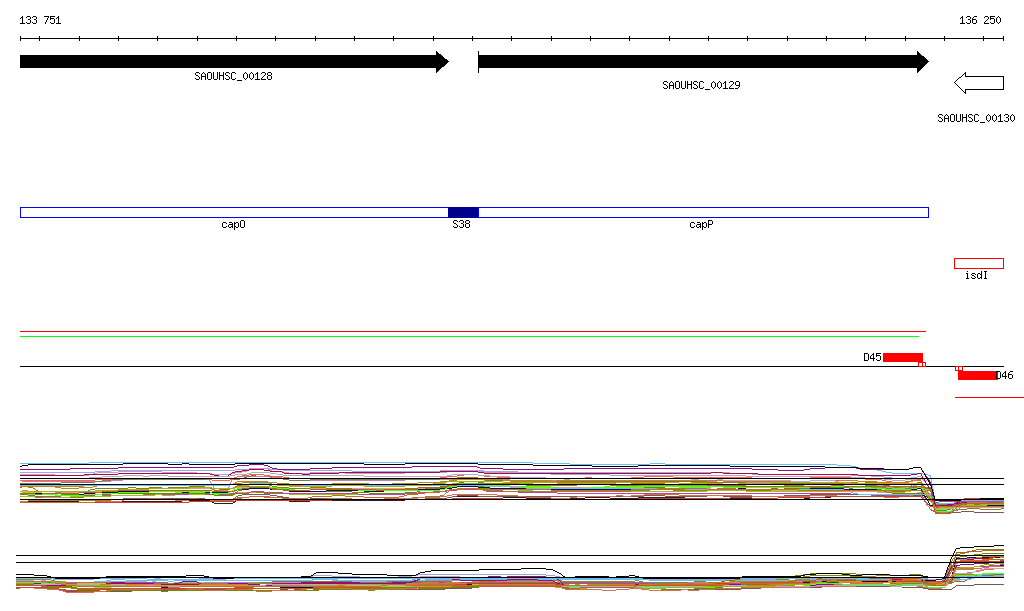Click the upper multicolored expression profile band

pos(472,486)
